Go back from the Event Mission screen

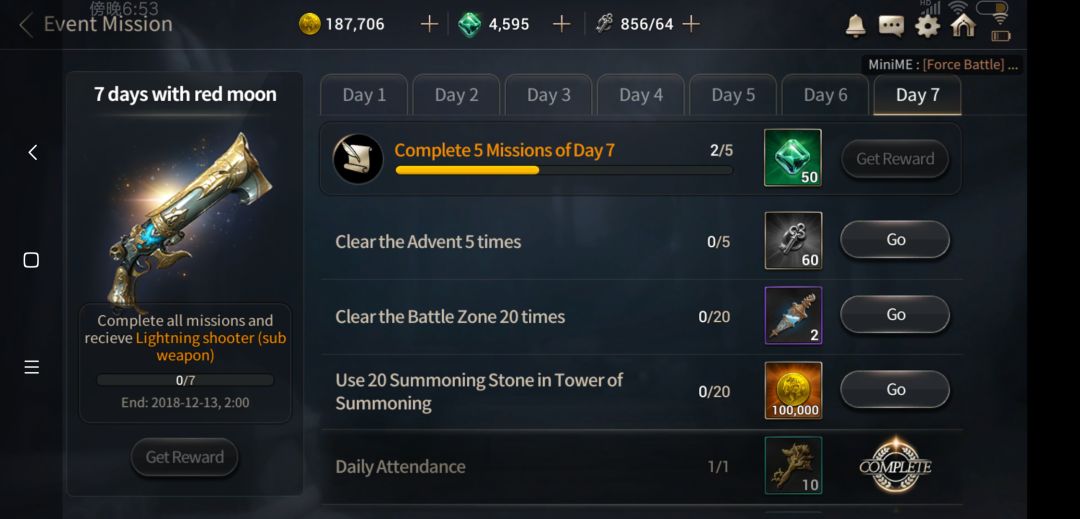26,25
